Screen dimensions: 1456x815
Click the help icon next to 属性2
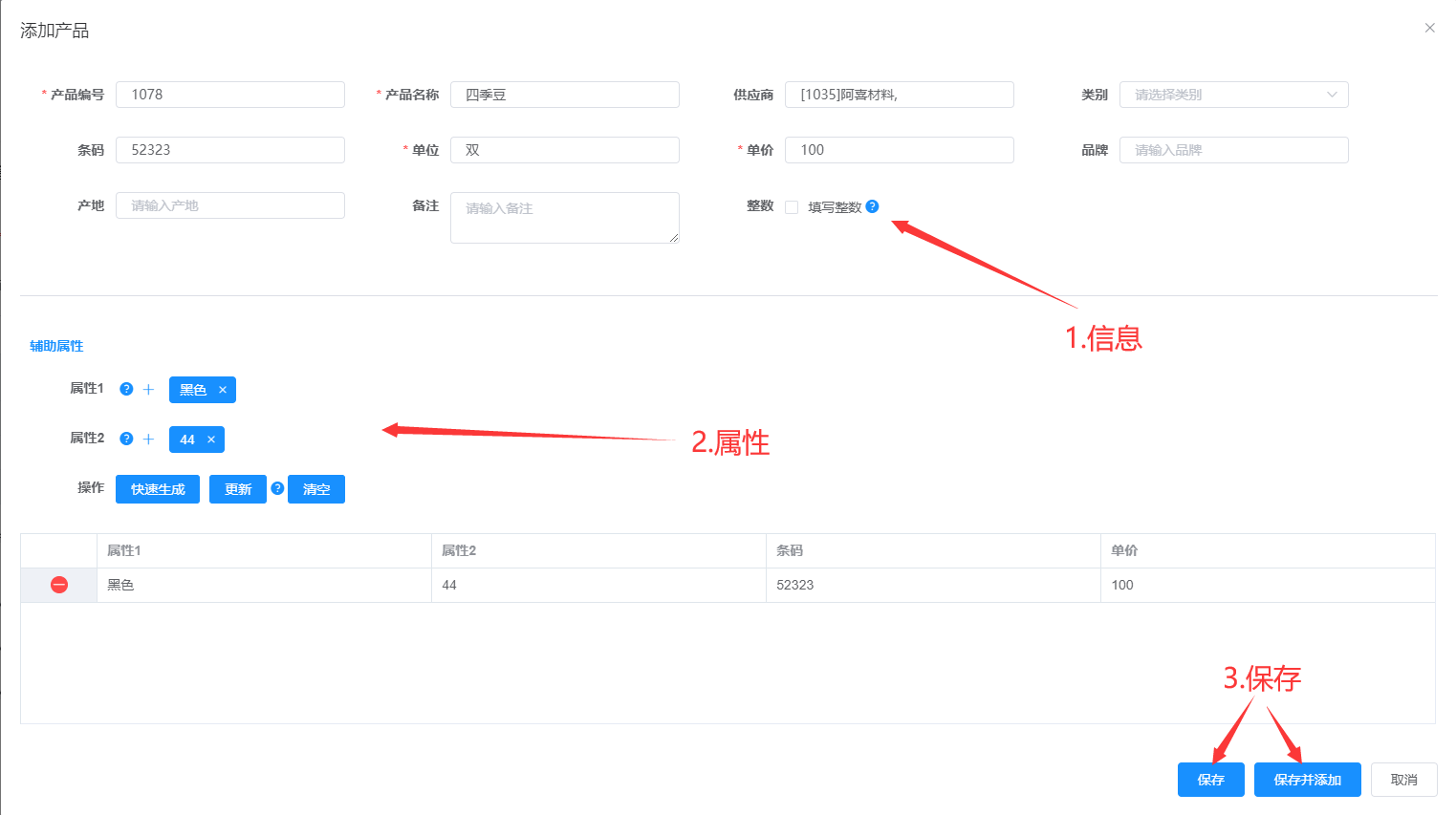pyautogui.click(x=126, y=439)
